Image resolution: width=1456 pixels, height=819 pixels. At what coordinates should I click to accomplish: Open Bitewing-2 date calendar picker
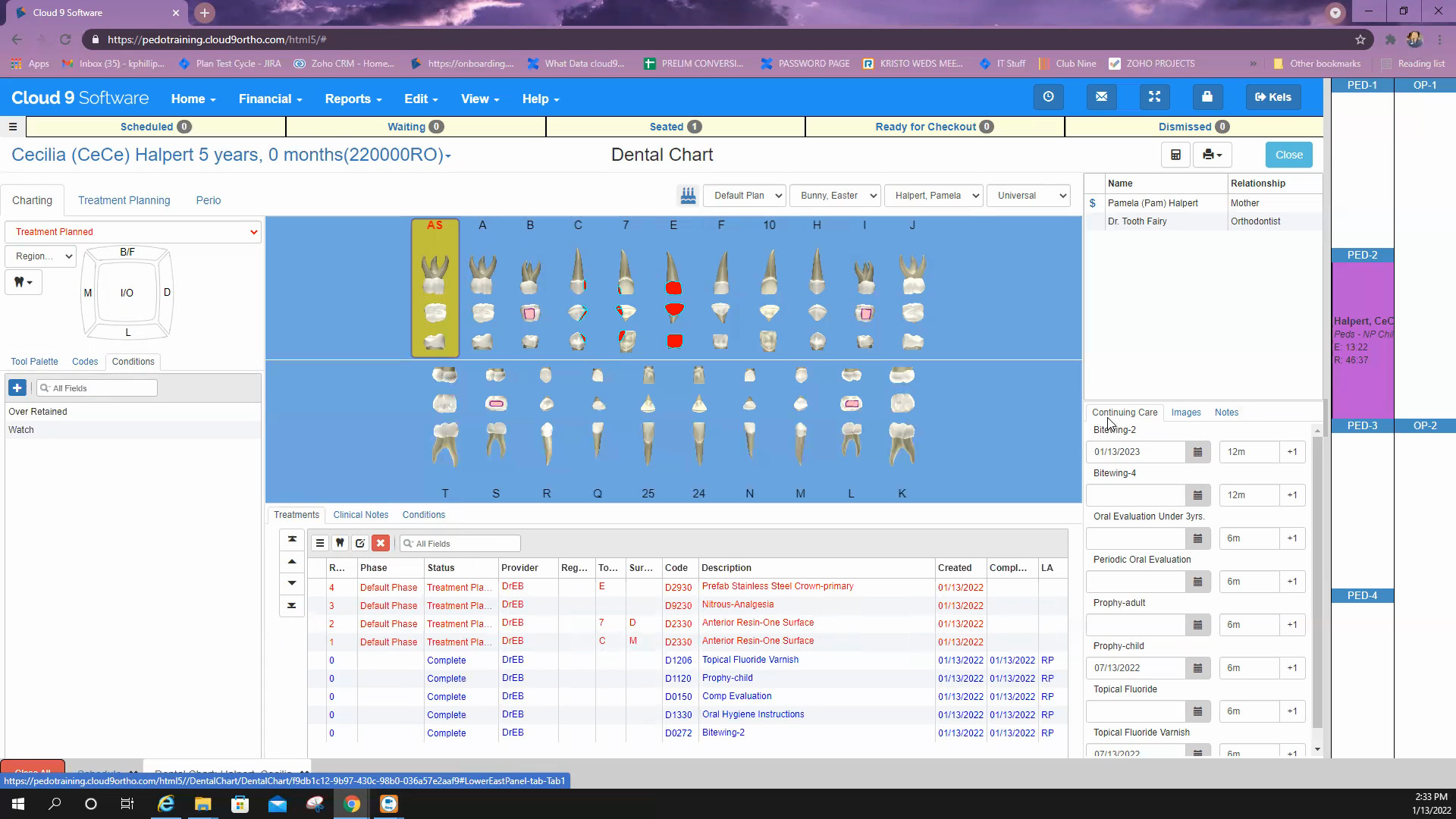1197,452
